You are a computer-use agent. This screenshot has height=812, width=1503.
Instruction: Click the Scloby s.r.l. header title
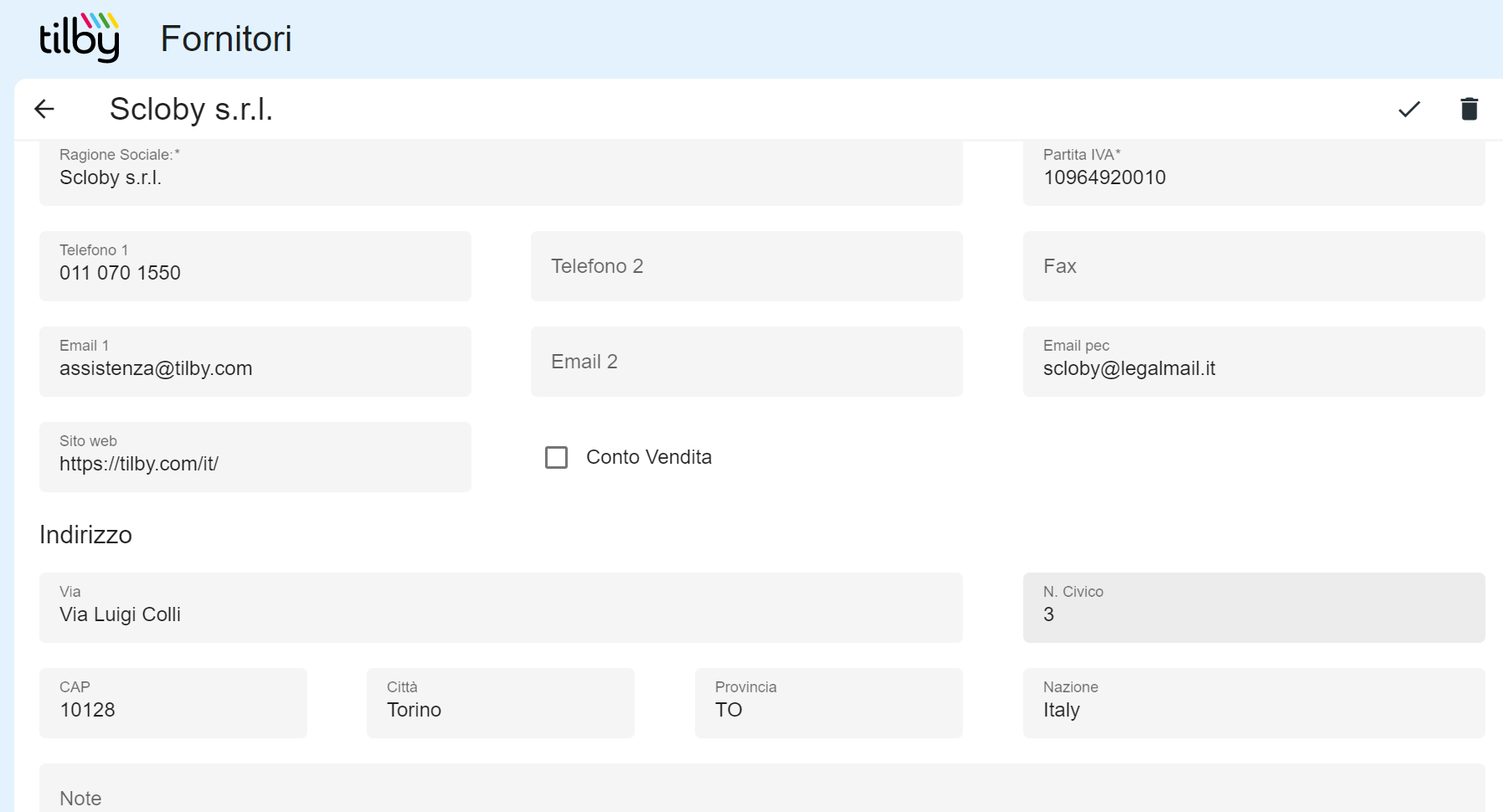(x=192, y=109)
